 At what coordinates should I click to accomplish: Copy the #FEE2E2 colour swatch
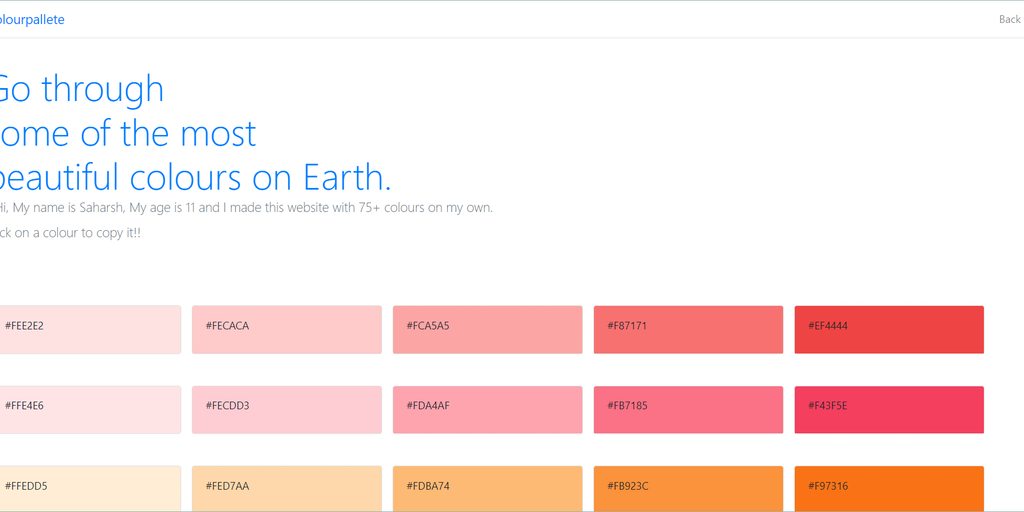tap(90, 330)
